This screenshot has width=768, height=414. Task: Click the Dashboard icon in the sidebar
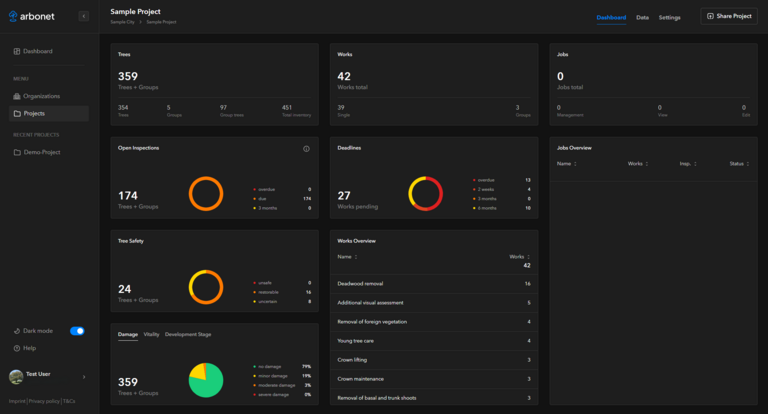coord(17,51)
